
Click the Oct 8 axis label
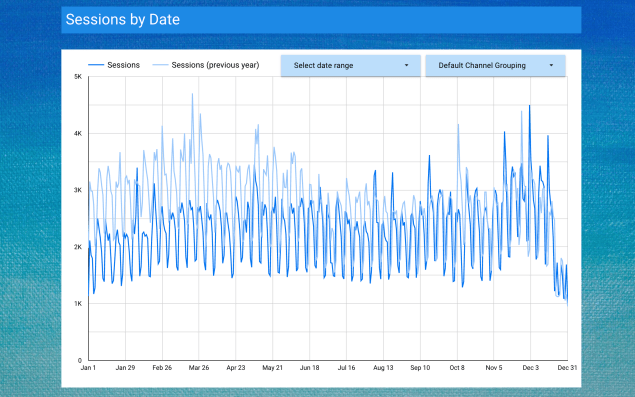tap(457, 368)
